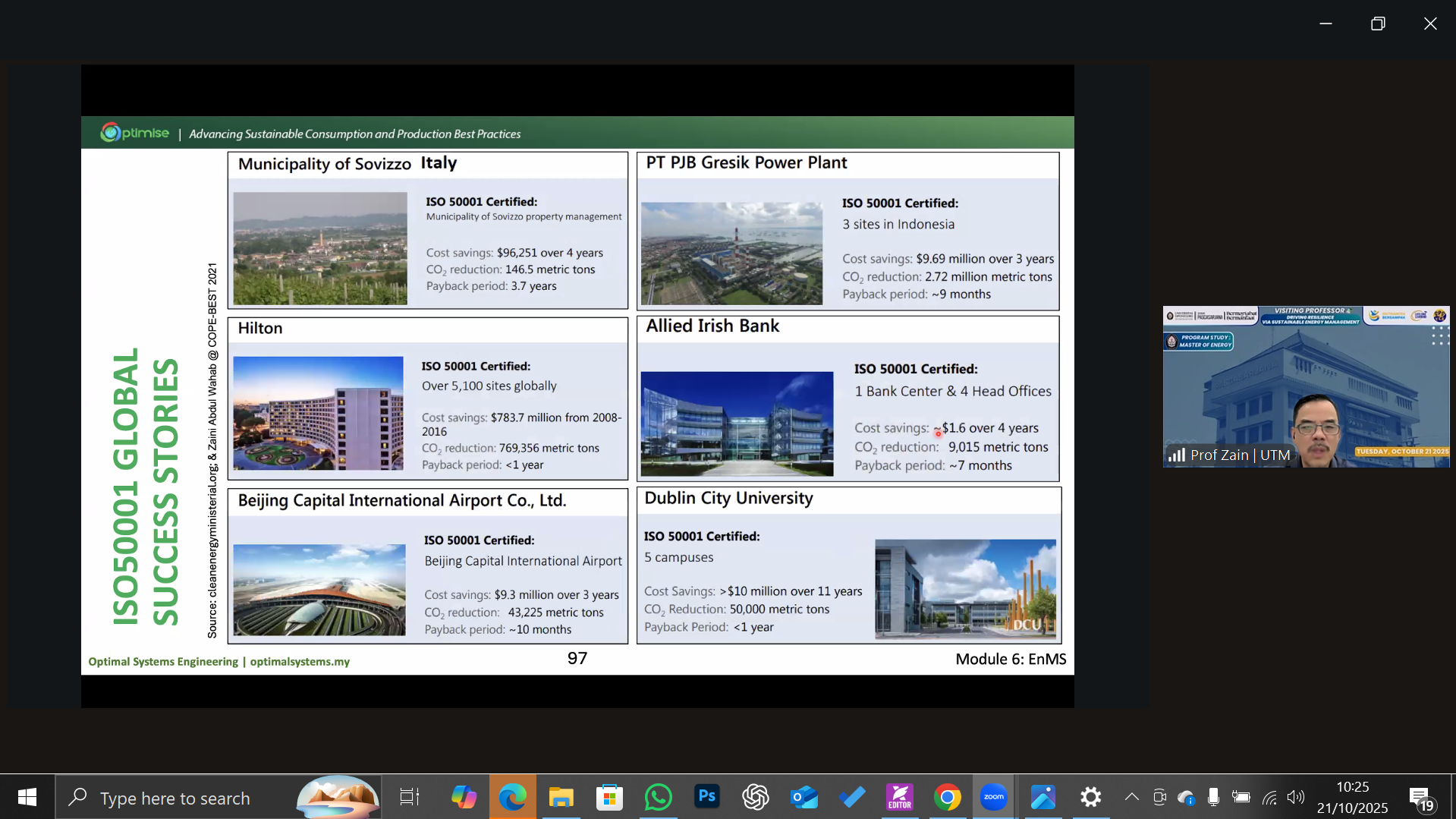This screenshot has width=1456, height=819.
Task: Open Adobe Photoshop from the taskbar
Action: click(x=706, y=797)
